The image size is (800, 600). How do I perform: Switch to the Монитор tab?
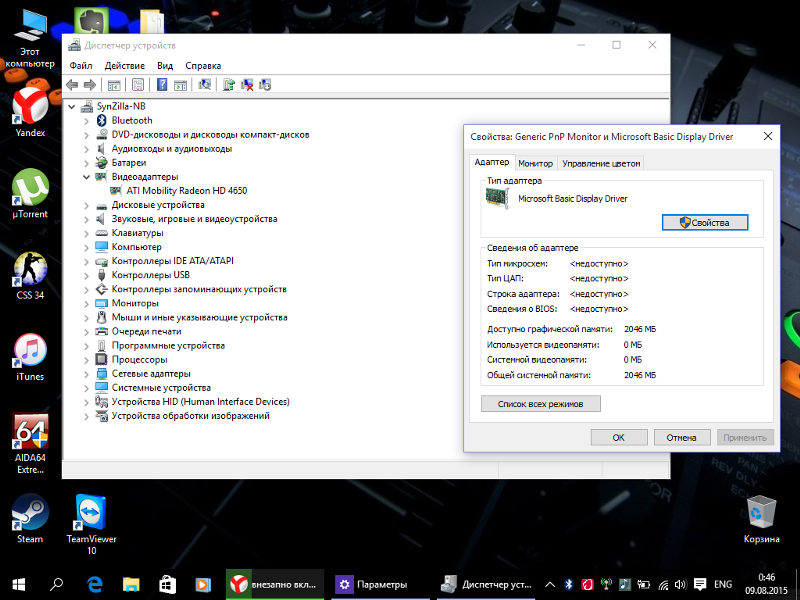pos(536,163)
